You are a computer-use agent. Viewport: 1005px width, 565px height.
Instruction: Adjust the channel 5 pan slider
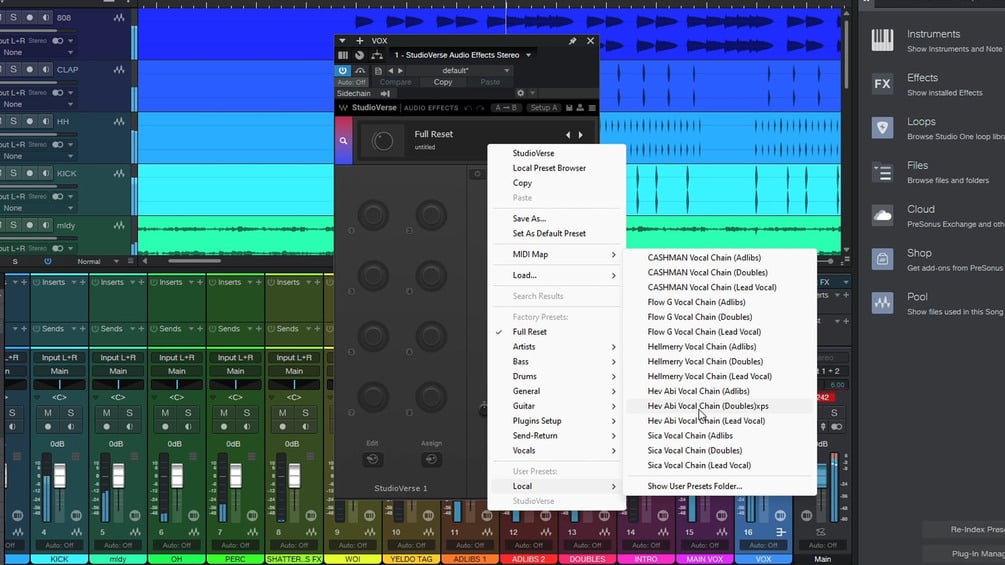[x=118, y=384]
